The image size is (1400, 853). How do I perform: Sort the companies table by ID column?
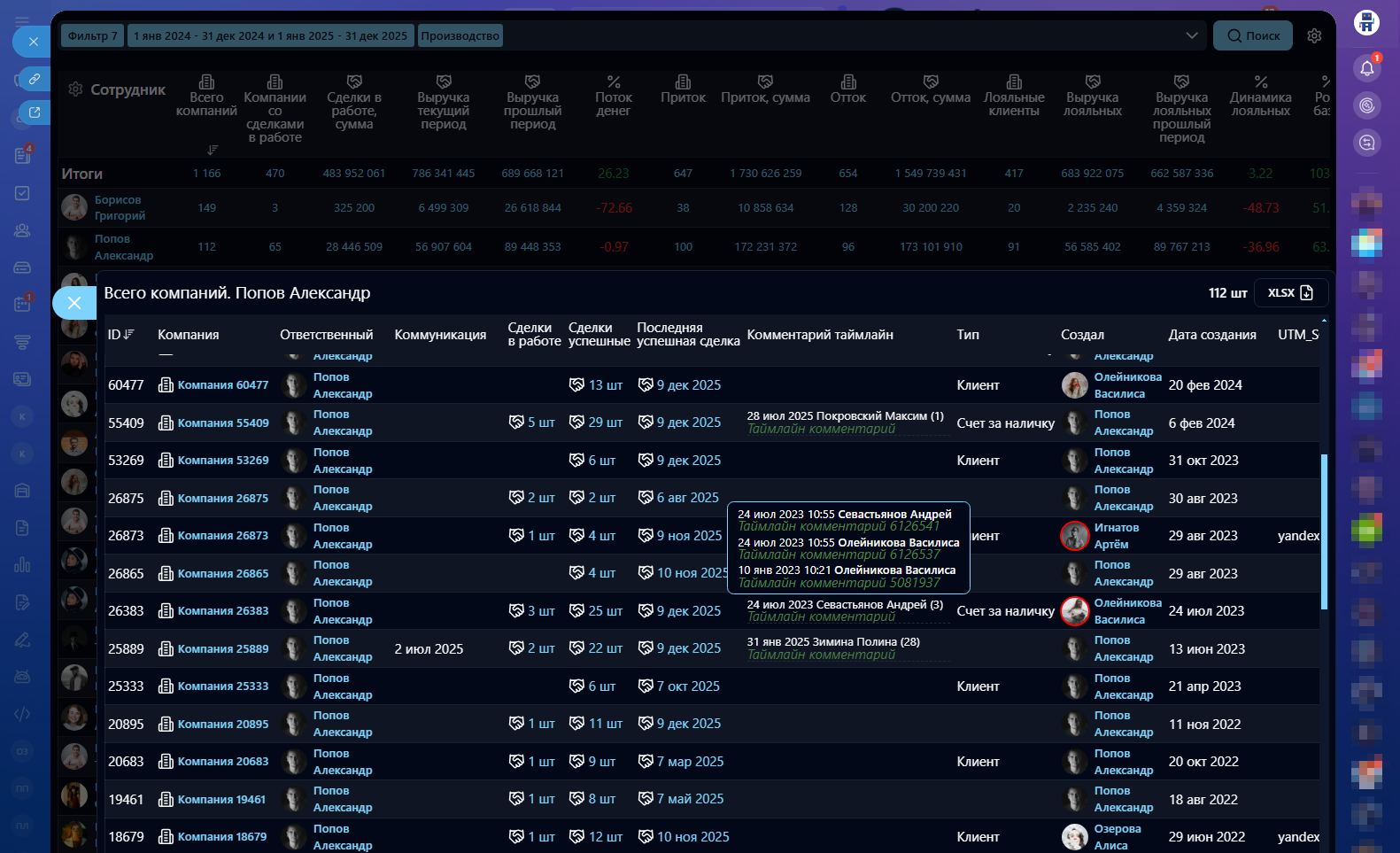(x=121, y=335)
